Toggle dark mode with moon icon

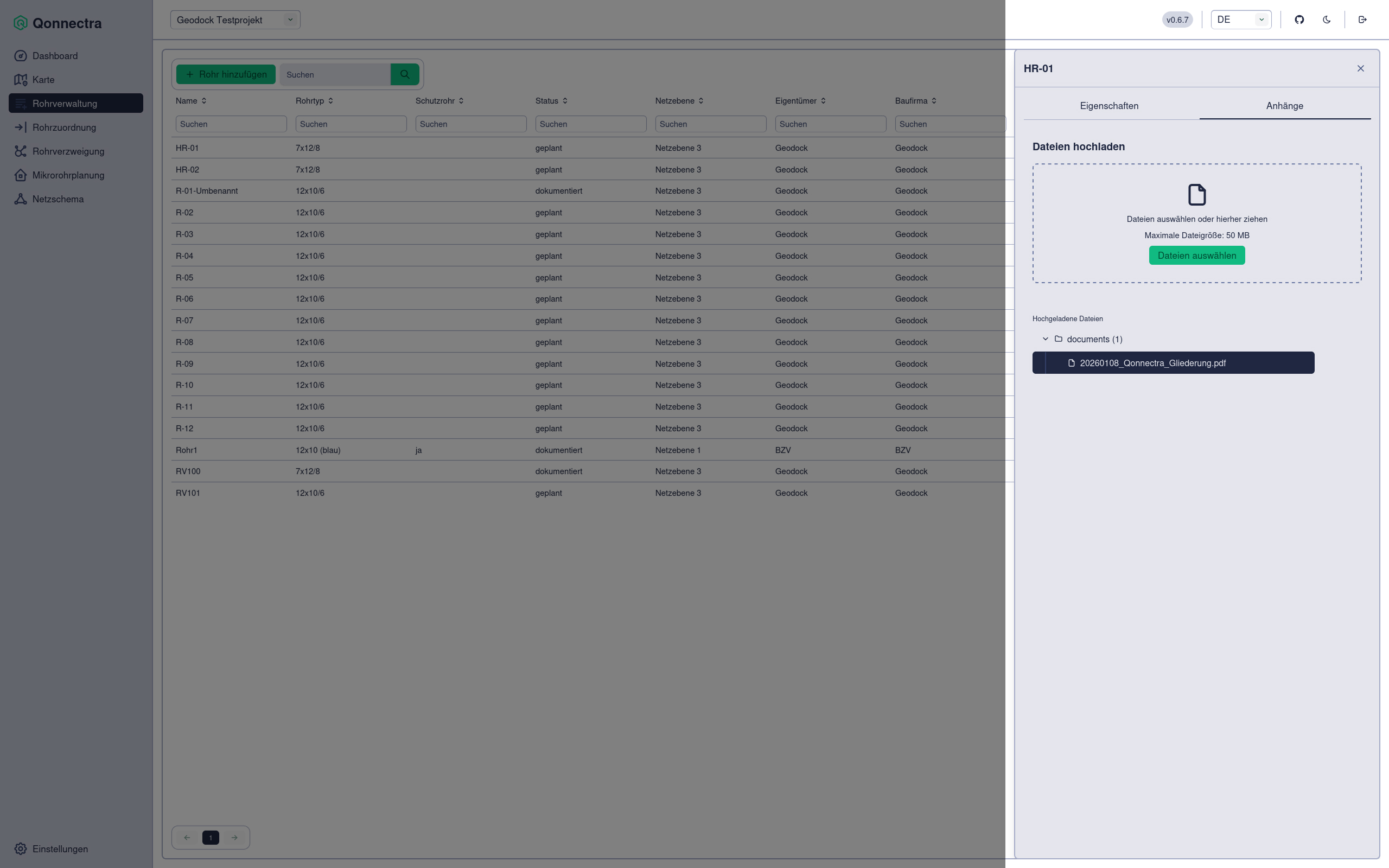(x=1327, y=20)
